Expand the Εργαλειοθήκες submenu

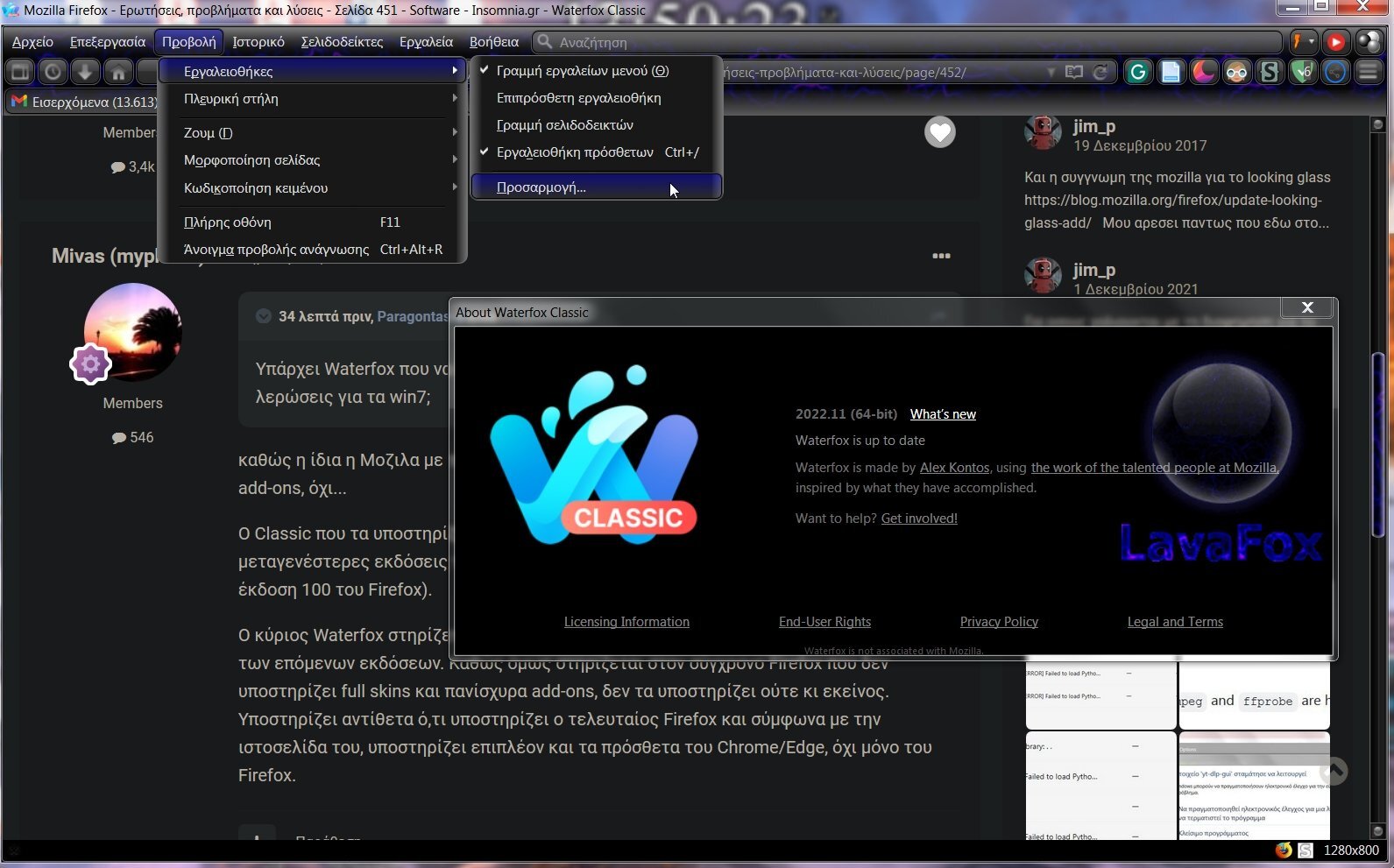(312, 71)
